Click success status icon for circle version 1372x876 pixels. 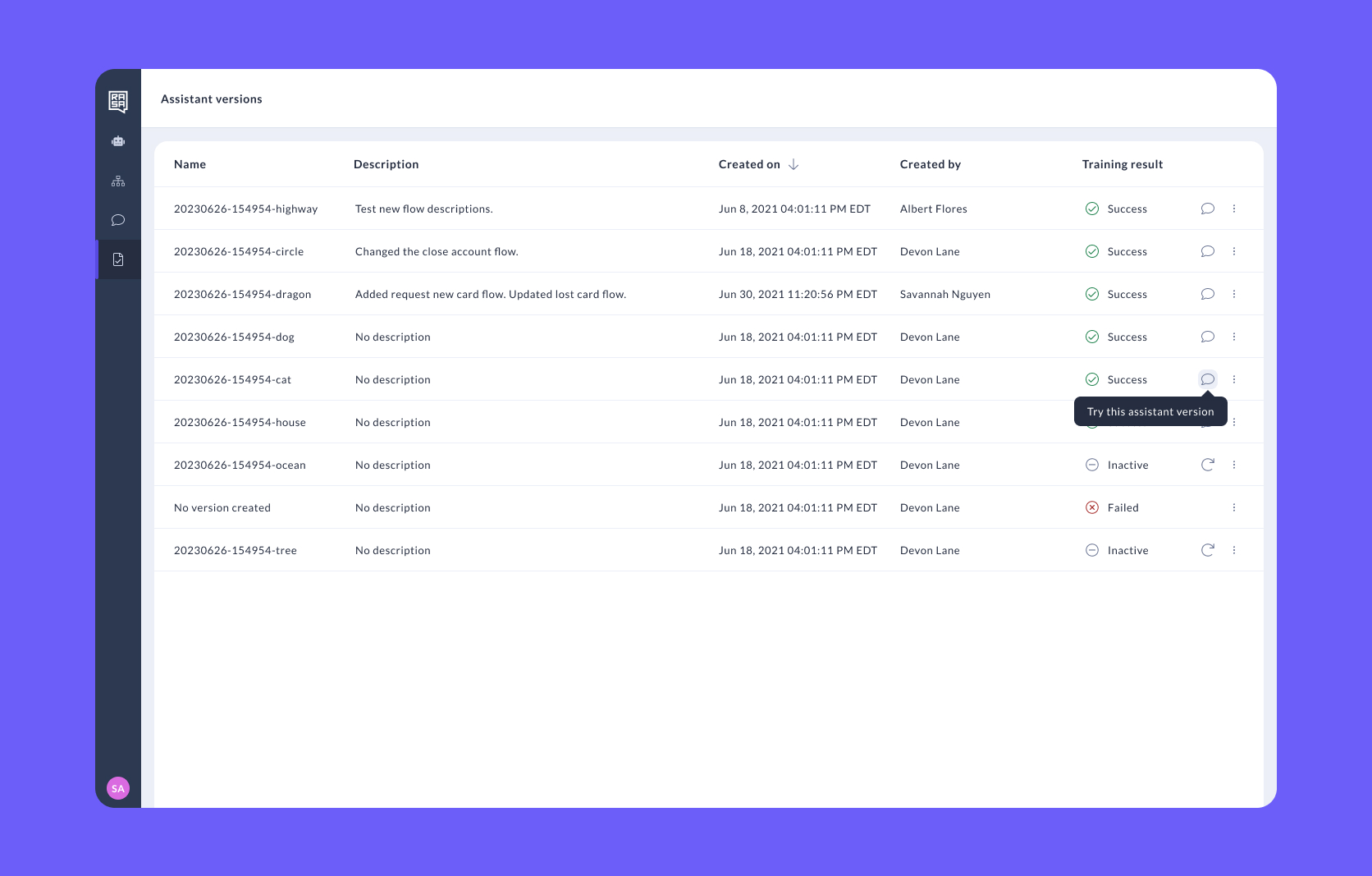pos(1092,251)
